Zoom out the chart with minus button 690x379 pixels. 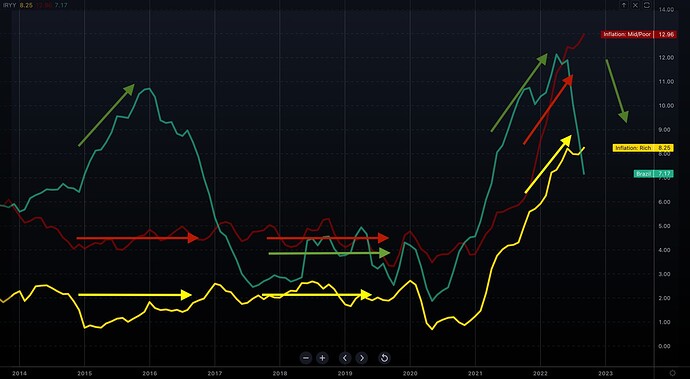click(306, 358)
